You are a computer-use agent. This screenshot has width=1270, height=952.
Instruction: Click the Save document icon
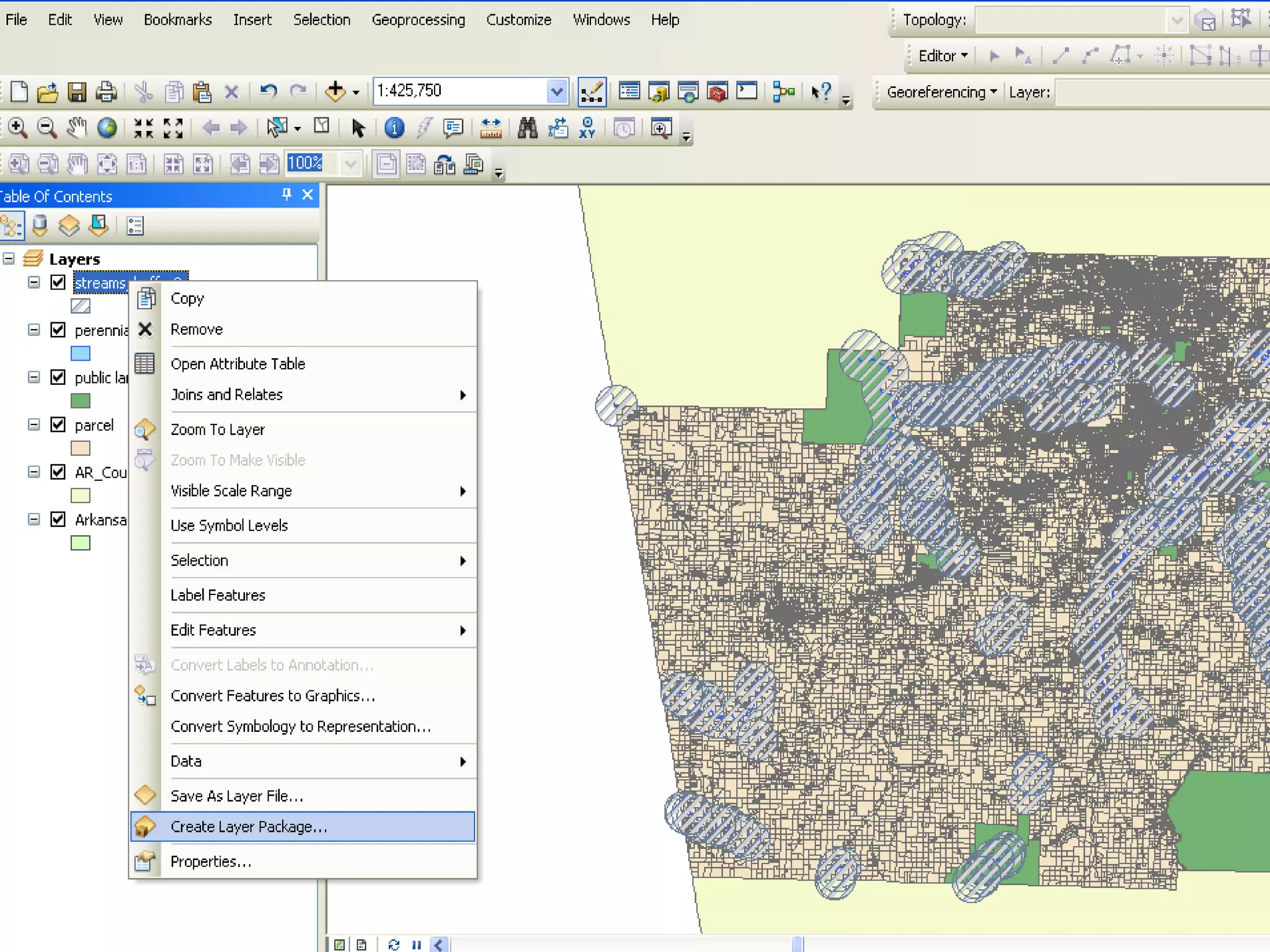pos(77,92)
